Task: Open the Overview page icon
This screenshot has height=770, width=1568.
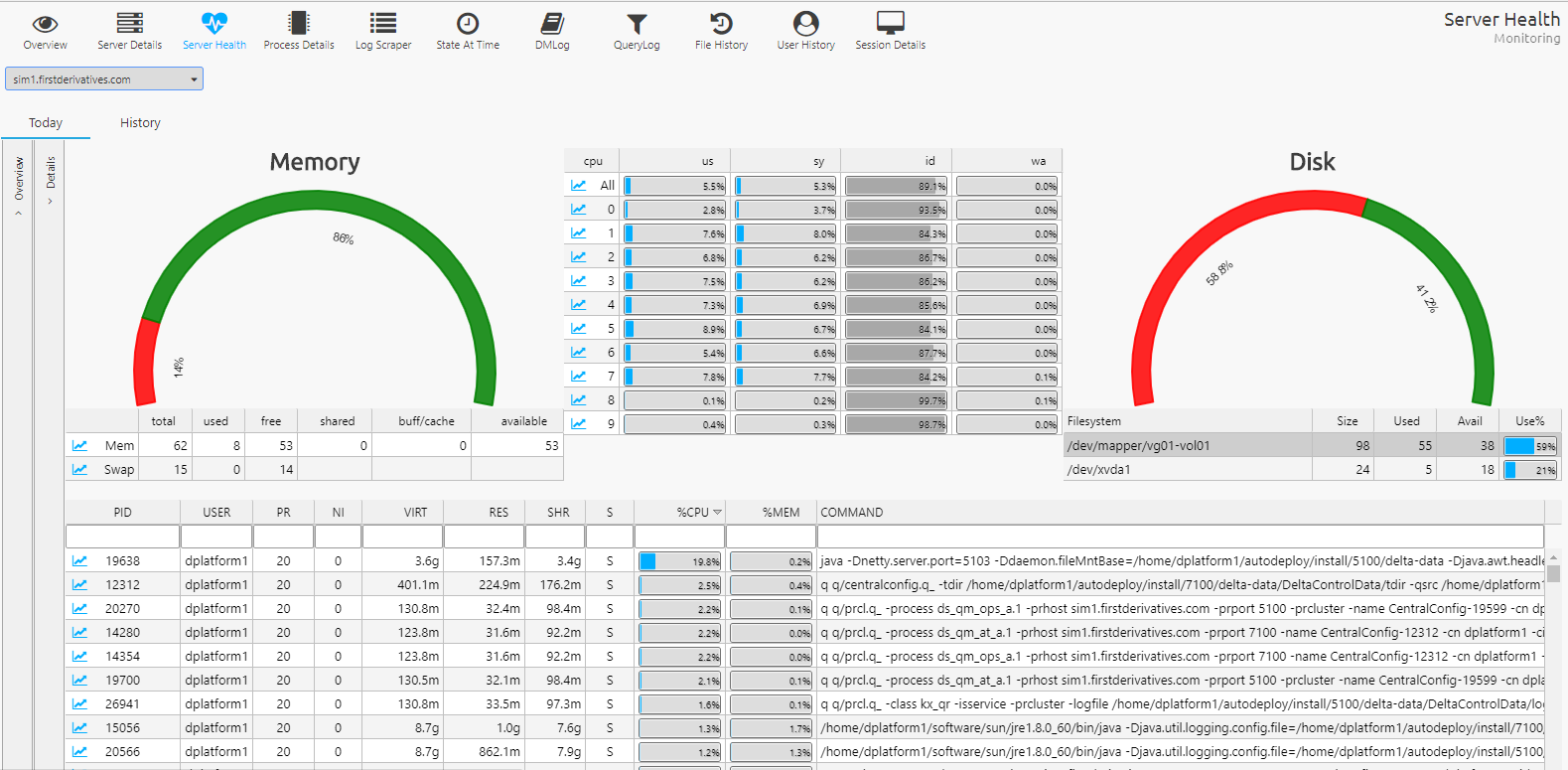Action: (x=45, y=24)
